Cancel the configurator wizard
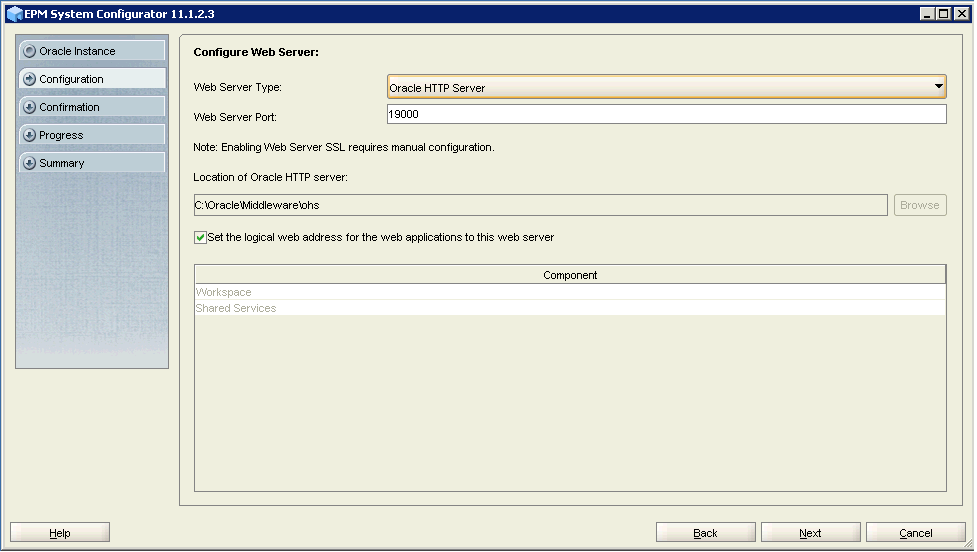 click(915, 533)
